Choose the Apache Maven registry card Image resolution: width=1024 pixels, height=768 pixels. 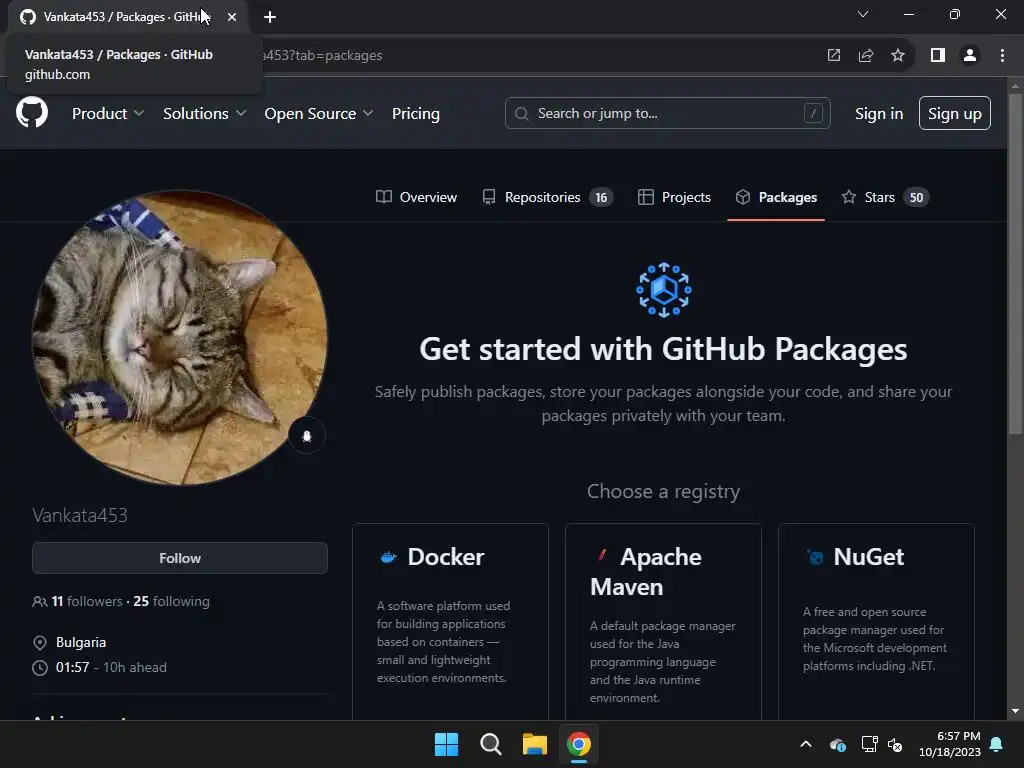pyautogui.click(x=663, y=621)
